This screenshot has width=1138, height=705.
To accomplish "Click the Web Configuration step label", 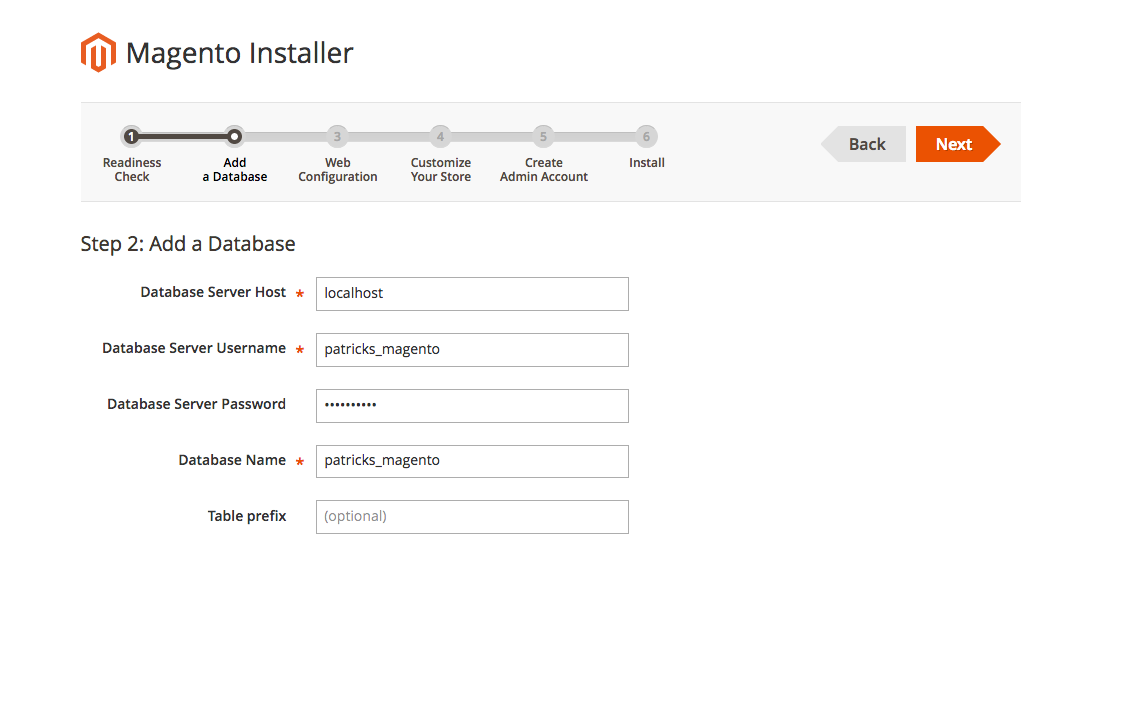I will [x=337, y=169].
